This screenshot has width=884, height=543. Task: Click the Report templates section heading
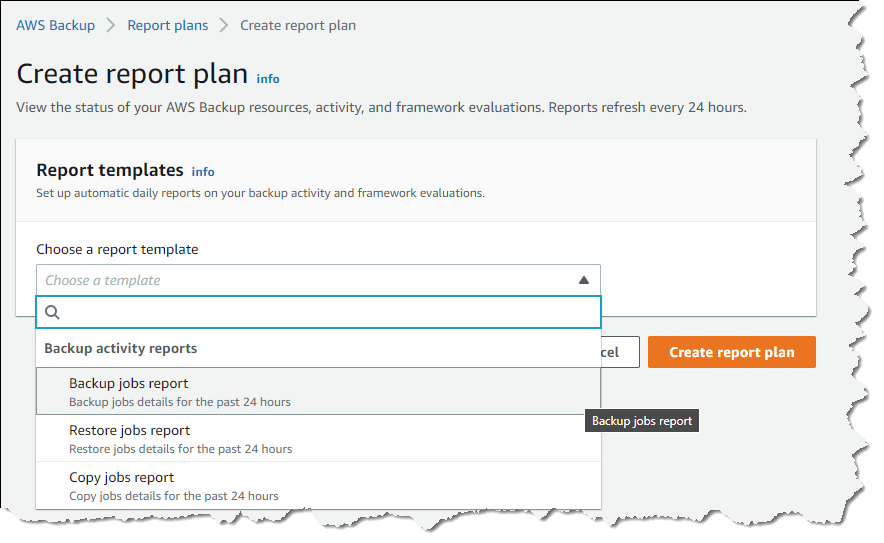coord(110,170)
